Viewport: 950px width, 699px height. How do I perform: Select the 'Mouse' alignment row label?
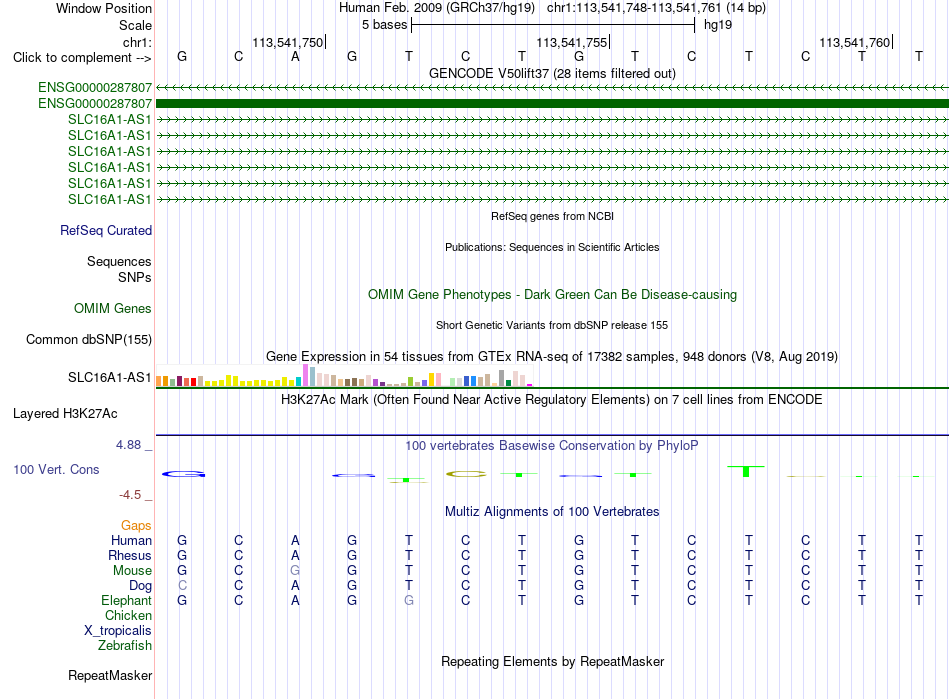coord(132,571)
